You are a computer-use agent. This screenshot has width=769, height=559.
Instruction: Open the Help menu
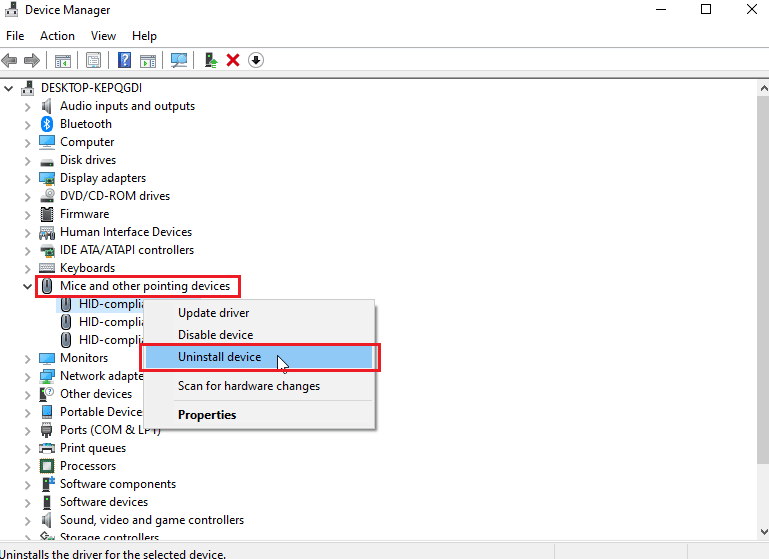pos(144,36)
